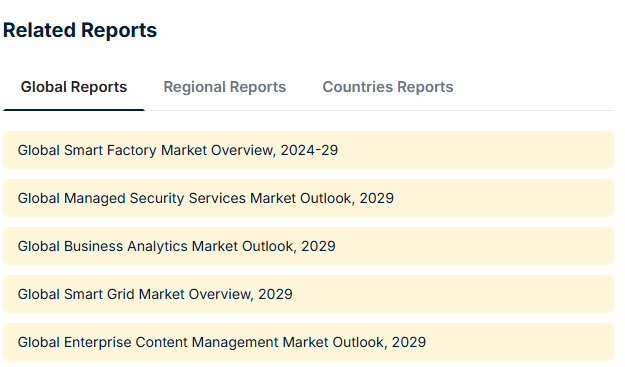The width and height of the screenshot is (625, 367).
Task: Click the Related Reports heading
Action: 80,30
